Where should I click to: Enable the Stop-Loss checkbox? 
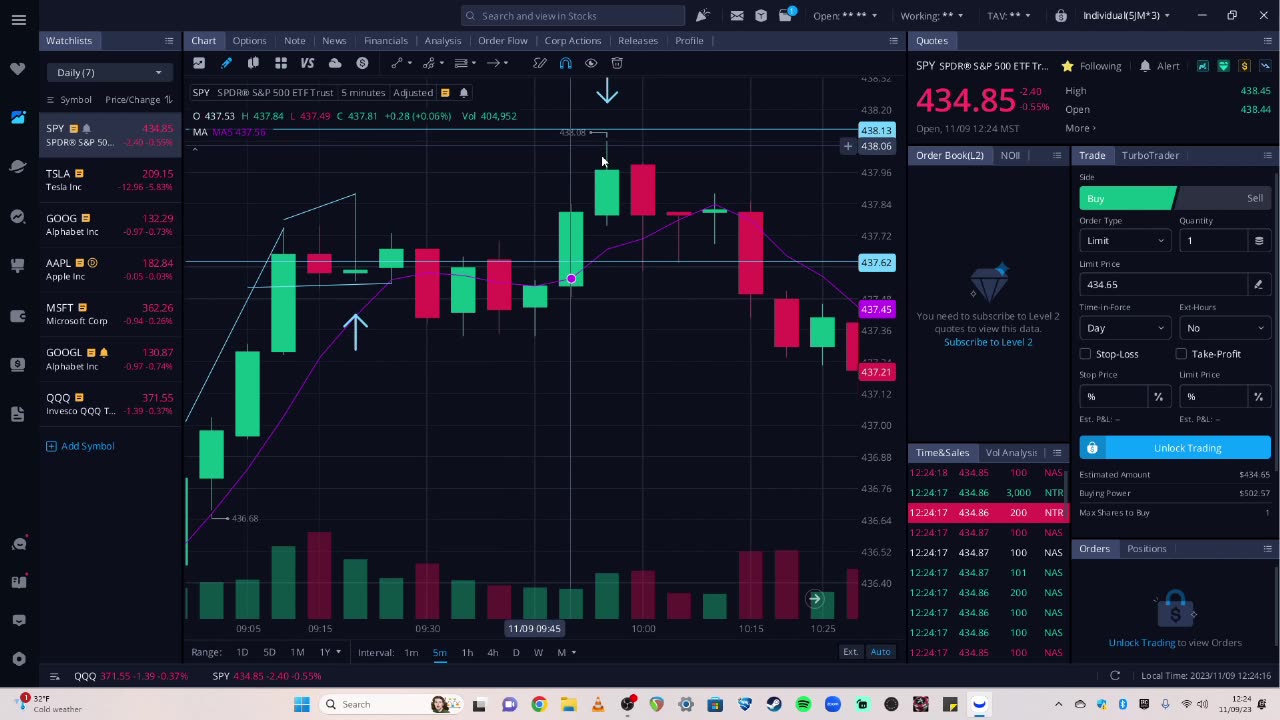(1086, 354)
